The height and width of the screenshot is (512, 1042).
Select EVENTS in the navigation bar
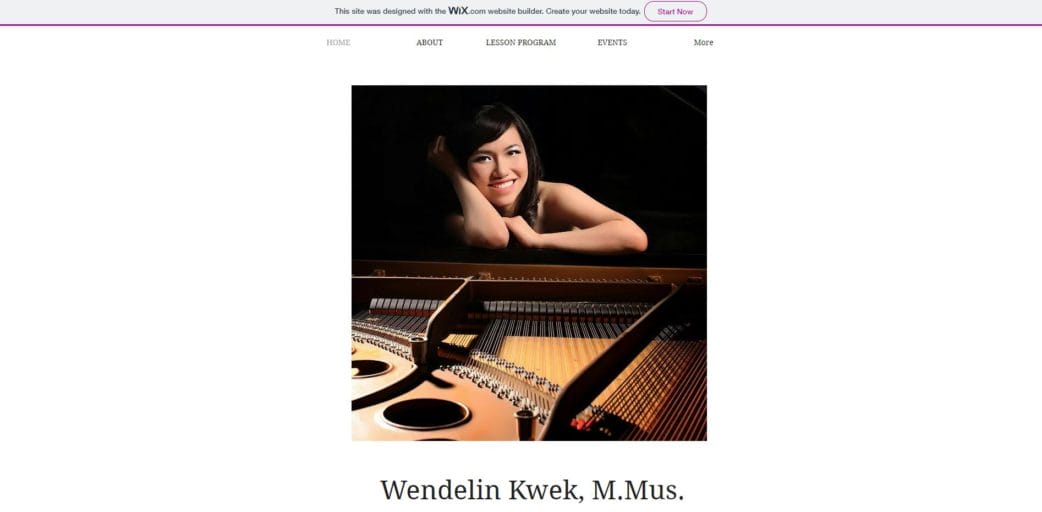tap(612, 43)
